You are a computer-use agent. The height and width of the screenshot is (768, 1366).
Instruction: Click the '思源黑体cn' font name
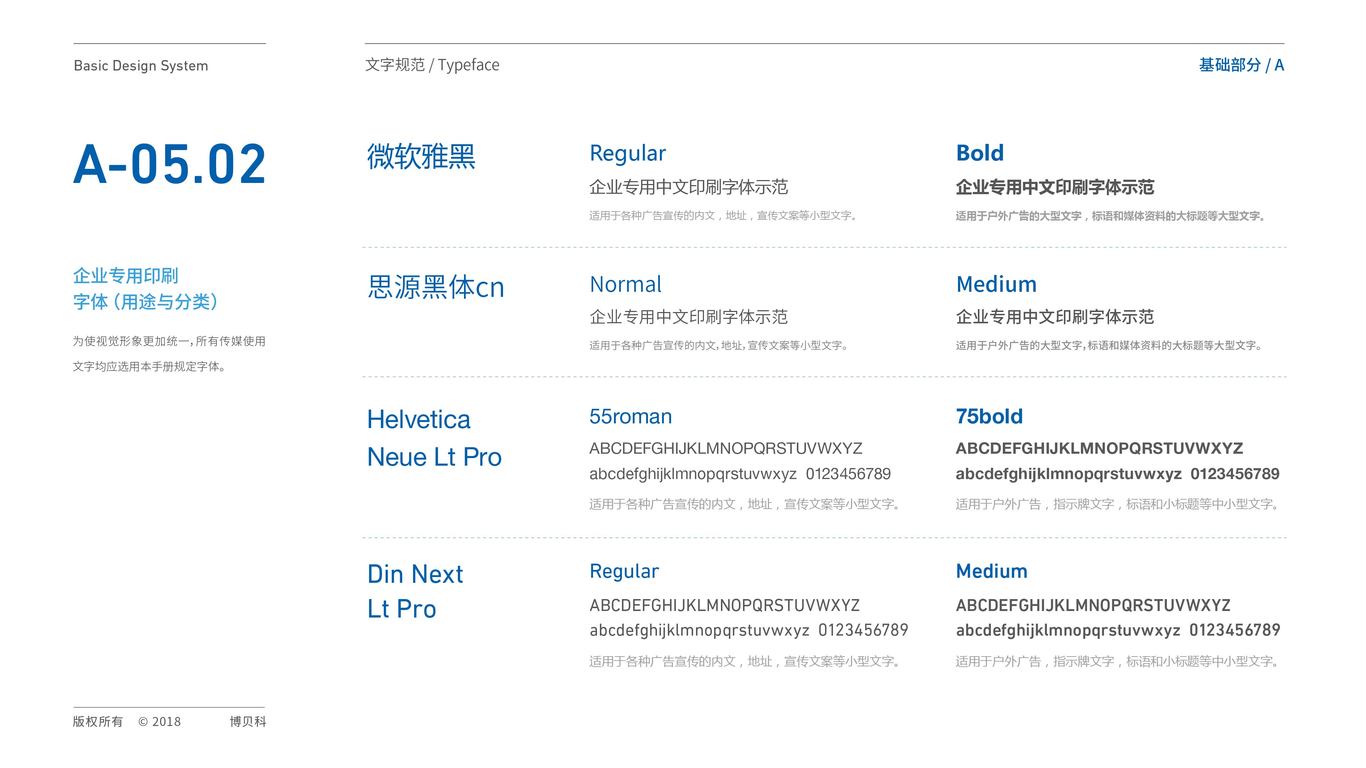click(436, 287)
